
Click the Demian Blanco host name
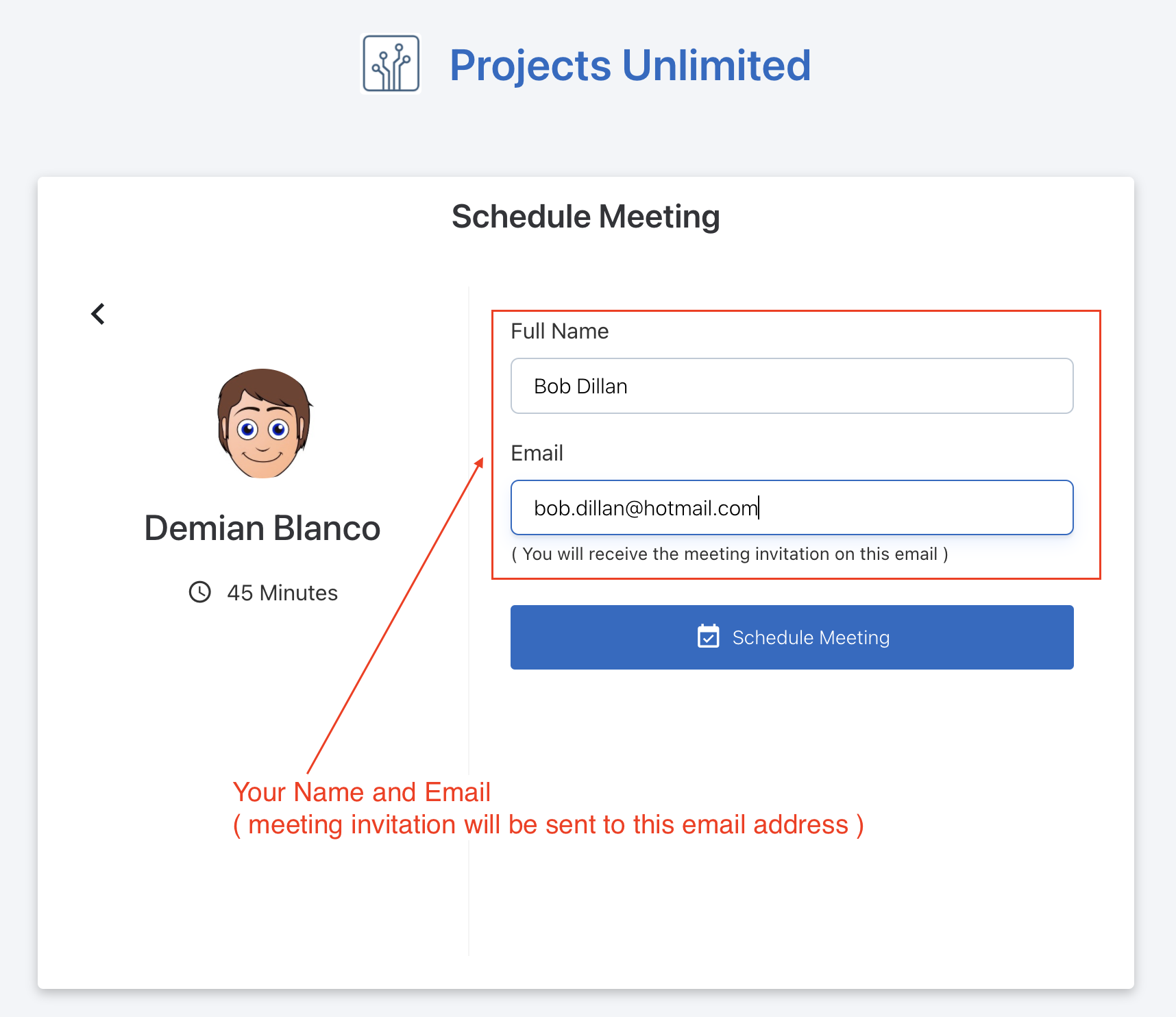(x=262, y=528)
